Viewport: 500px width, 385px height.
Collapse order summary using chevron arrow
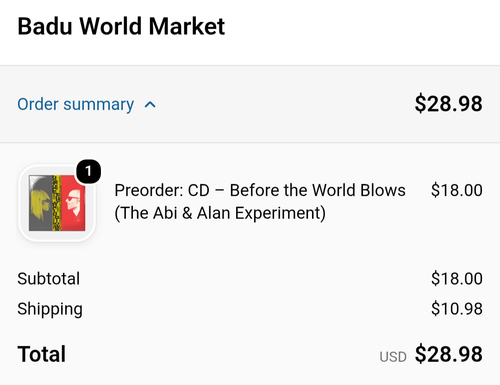tap(150, 105)
